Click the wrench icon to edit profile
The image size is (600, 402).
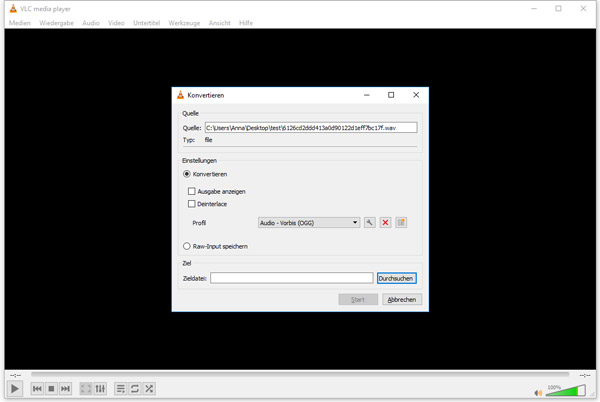coord(370,223)
